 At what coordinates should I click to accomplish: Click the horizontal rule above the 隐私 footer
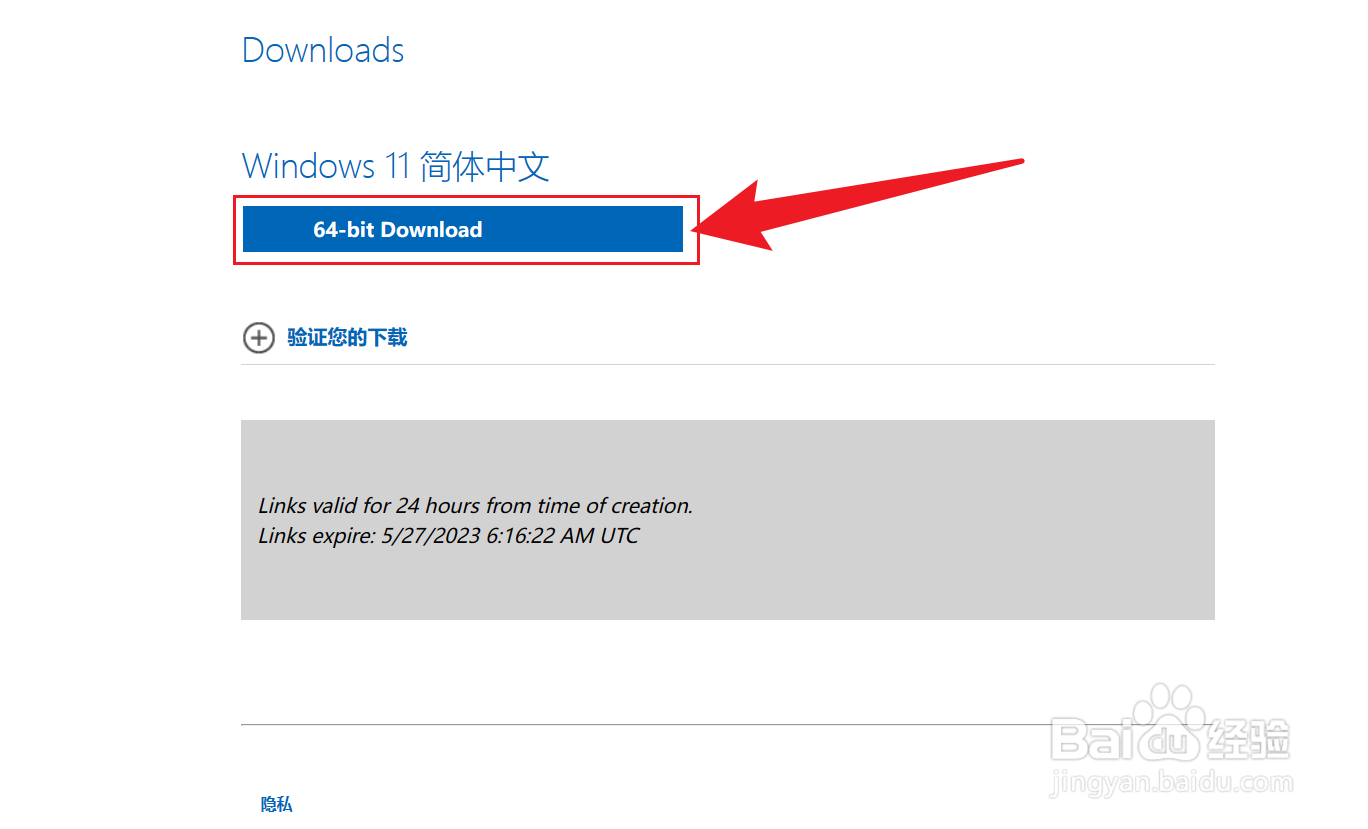pos(728,724)
